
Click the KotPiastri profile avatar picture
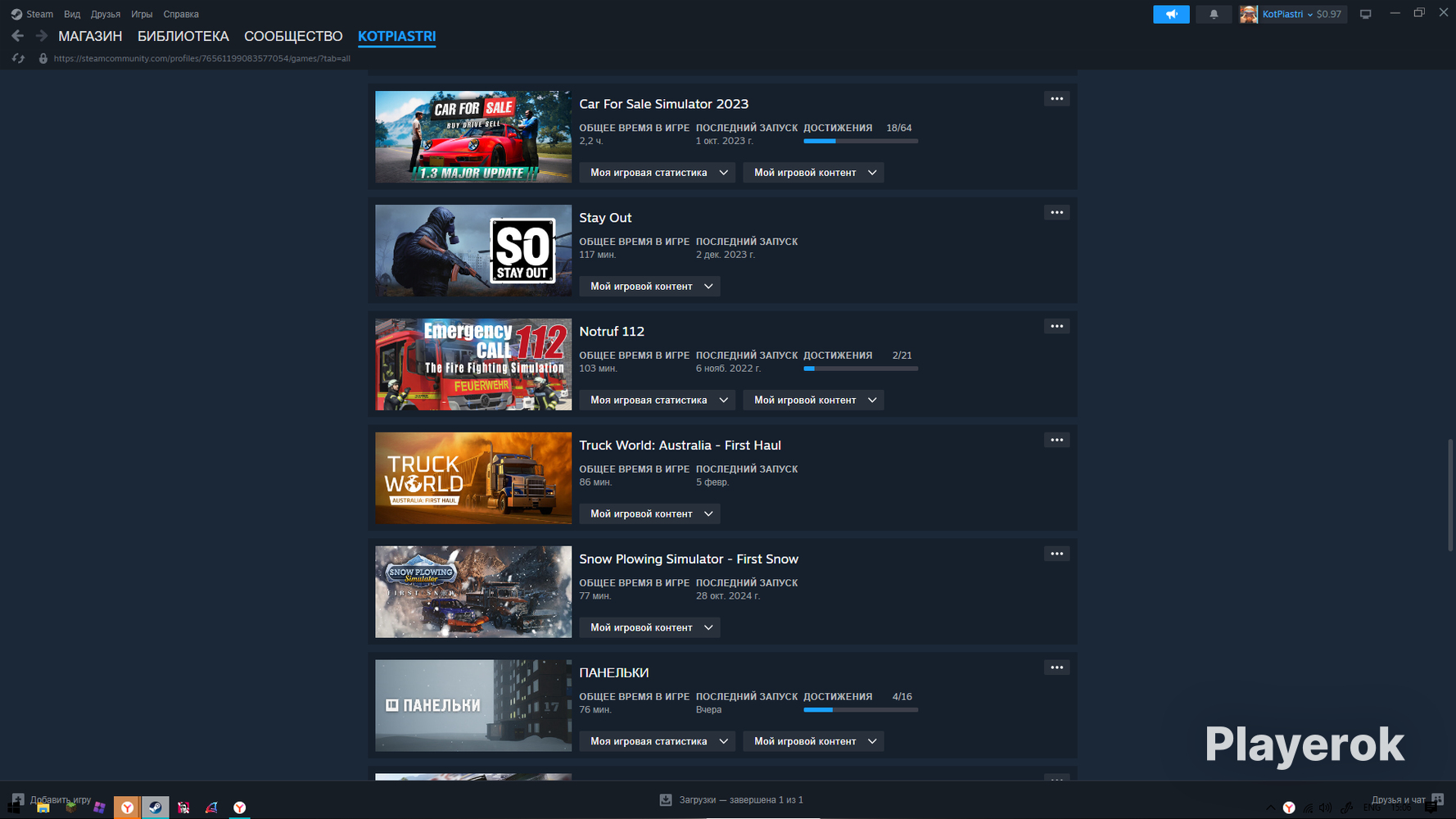pyautogui.click(x=1249, y=14)
